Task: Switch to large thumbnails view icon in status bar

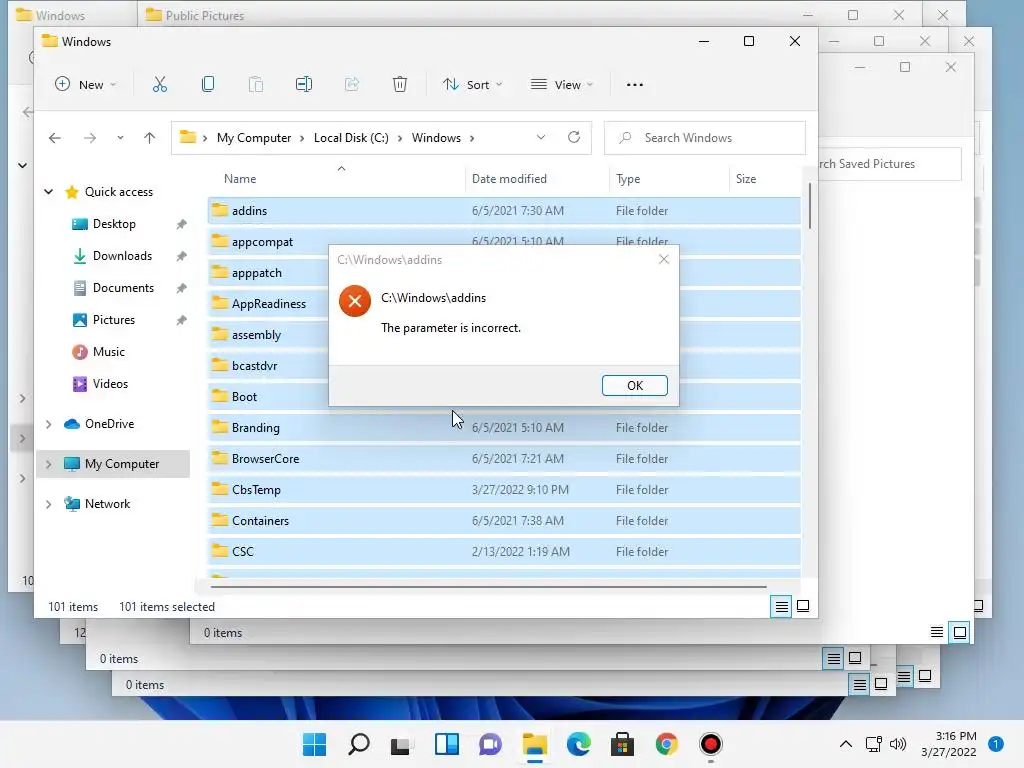Action: coord(803,607)
